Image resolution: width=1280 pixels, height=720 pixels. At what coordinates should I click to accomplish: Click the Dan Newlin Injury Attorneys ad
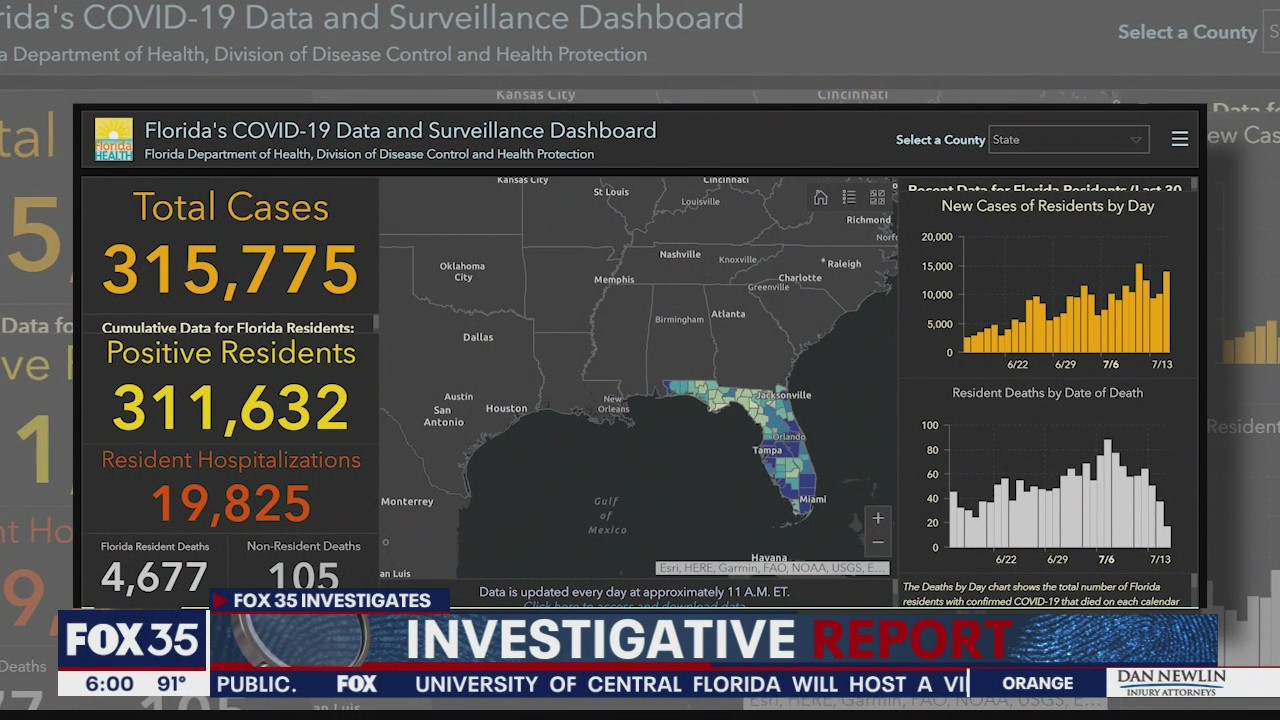[x=1171, y=683]
